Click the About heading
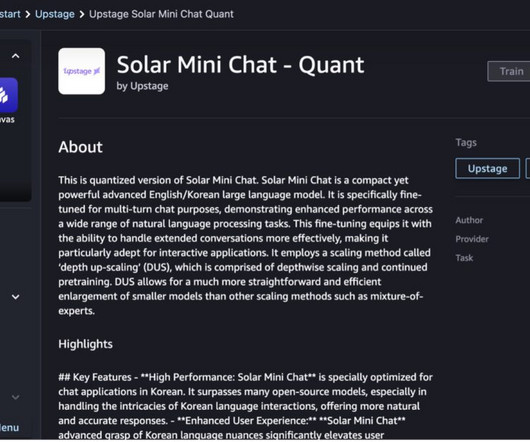The height and width of the screenshot is (442, 530). pyautogui.click(x=80, y=147)
